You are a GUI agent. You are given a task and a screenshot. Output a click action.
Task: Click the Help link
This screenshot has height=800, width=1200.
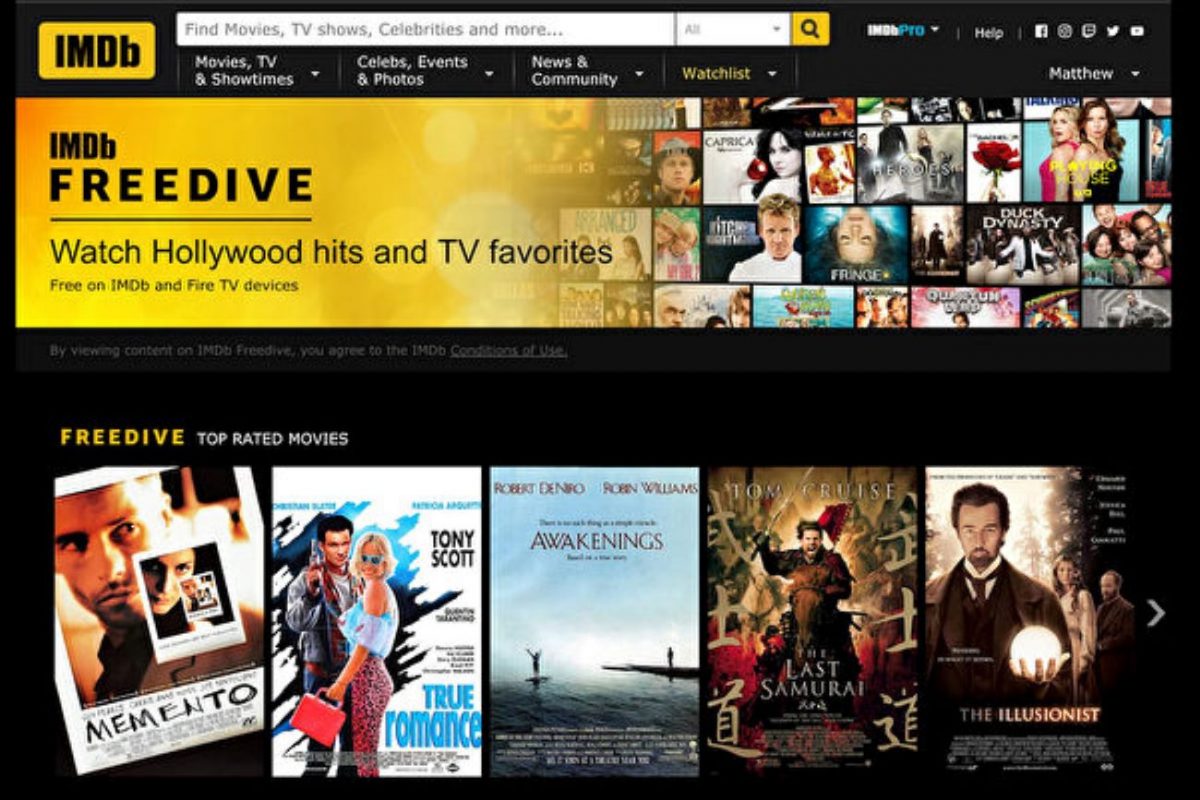tap(988, 32)
